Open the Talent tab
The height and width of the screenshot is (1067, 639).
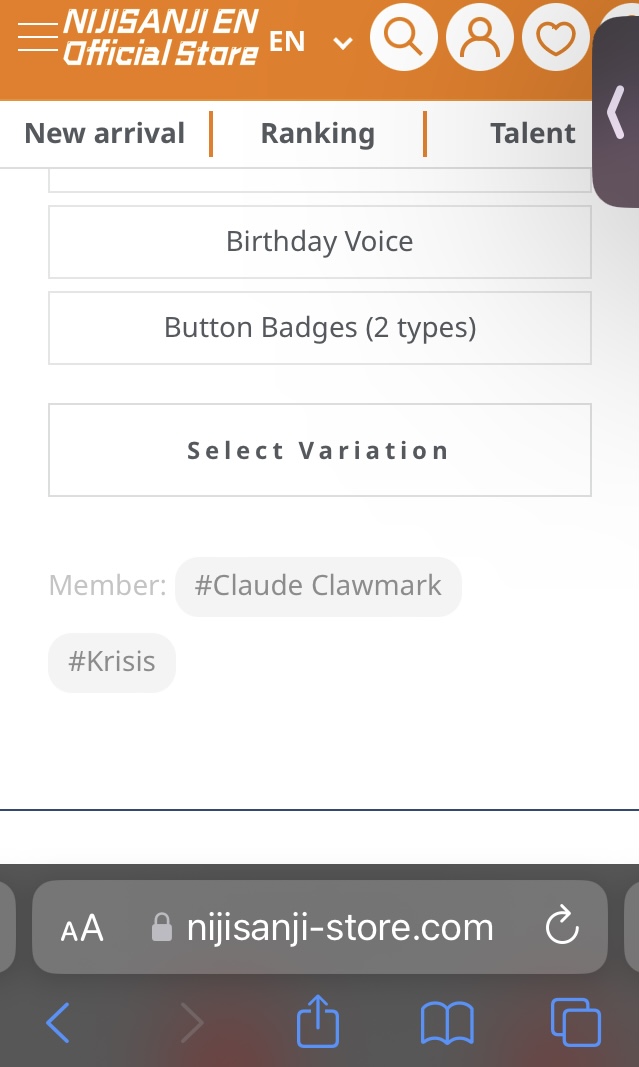click(532, 133)
